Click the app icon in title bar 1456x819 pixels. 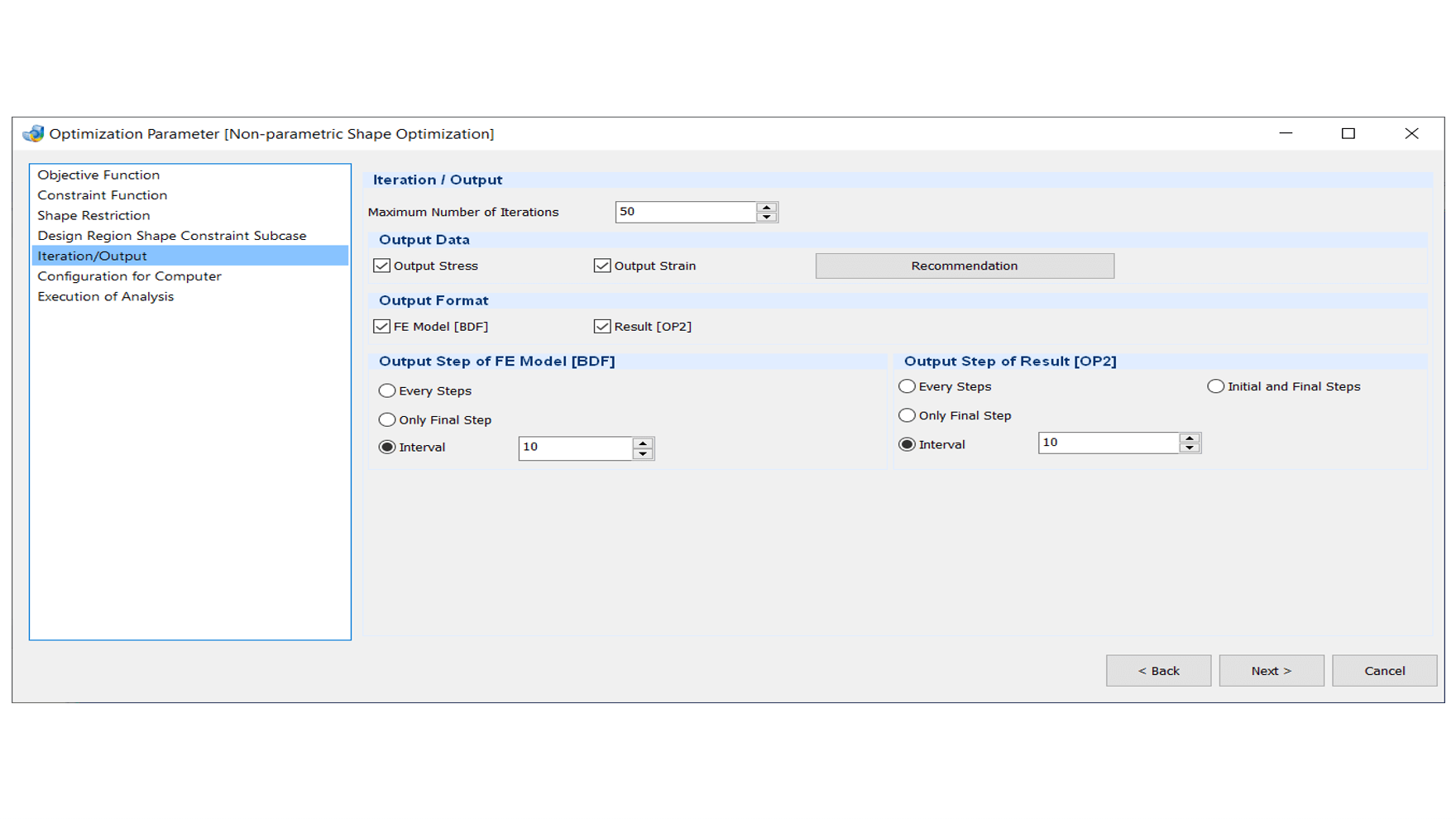(x=33, y=134)
